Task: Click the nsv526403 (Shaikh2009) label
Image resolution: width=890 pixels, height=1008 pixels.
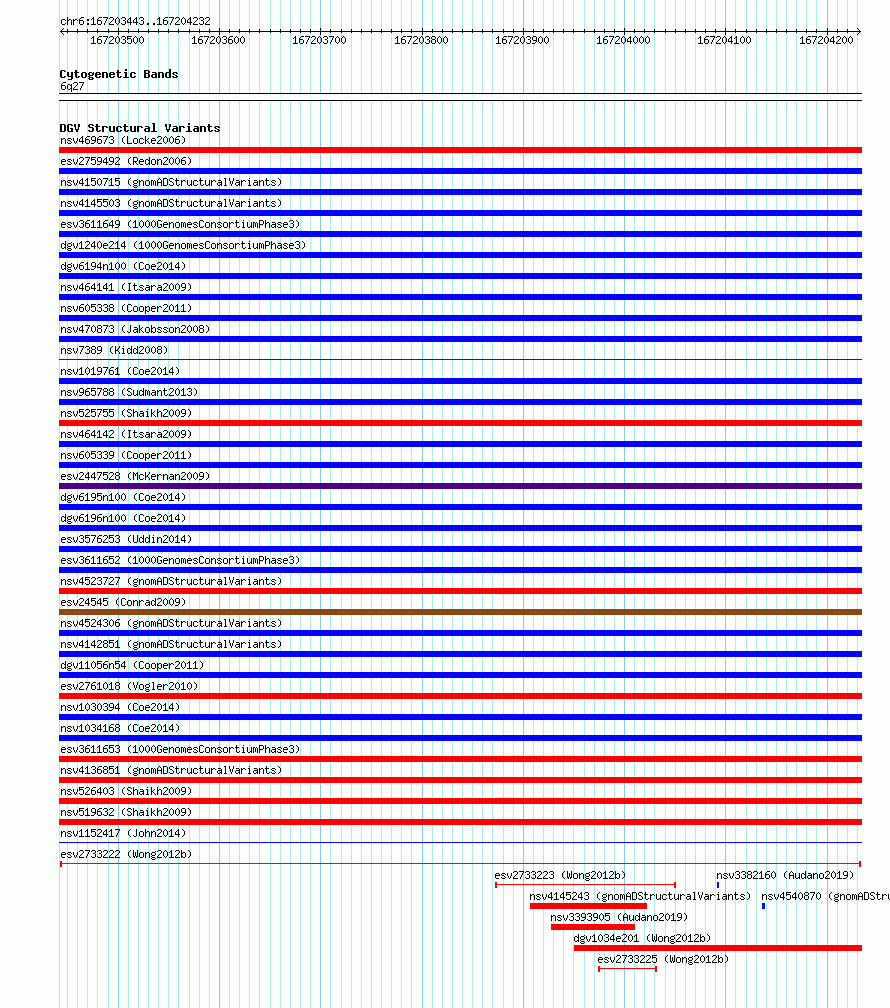Action: pyautogui.click(x=126, y=791)
